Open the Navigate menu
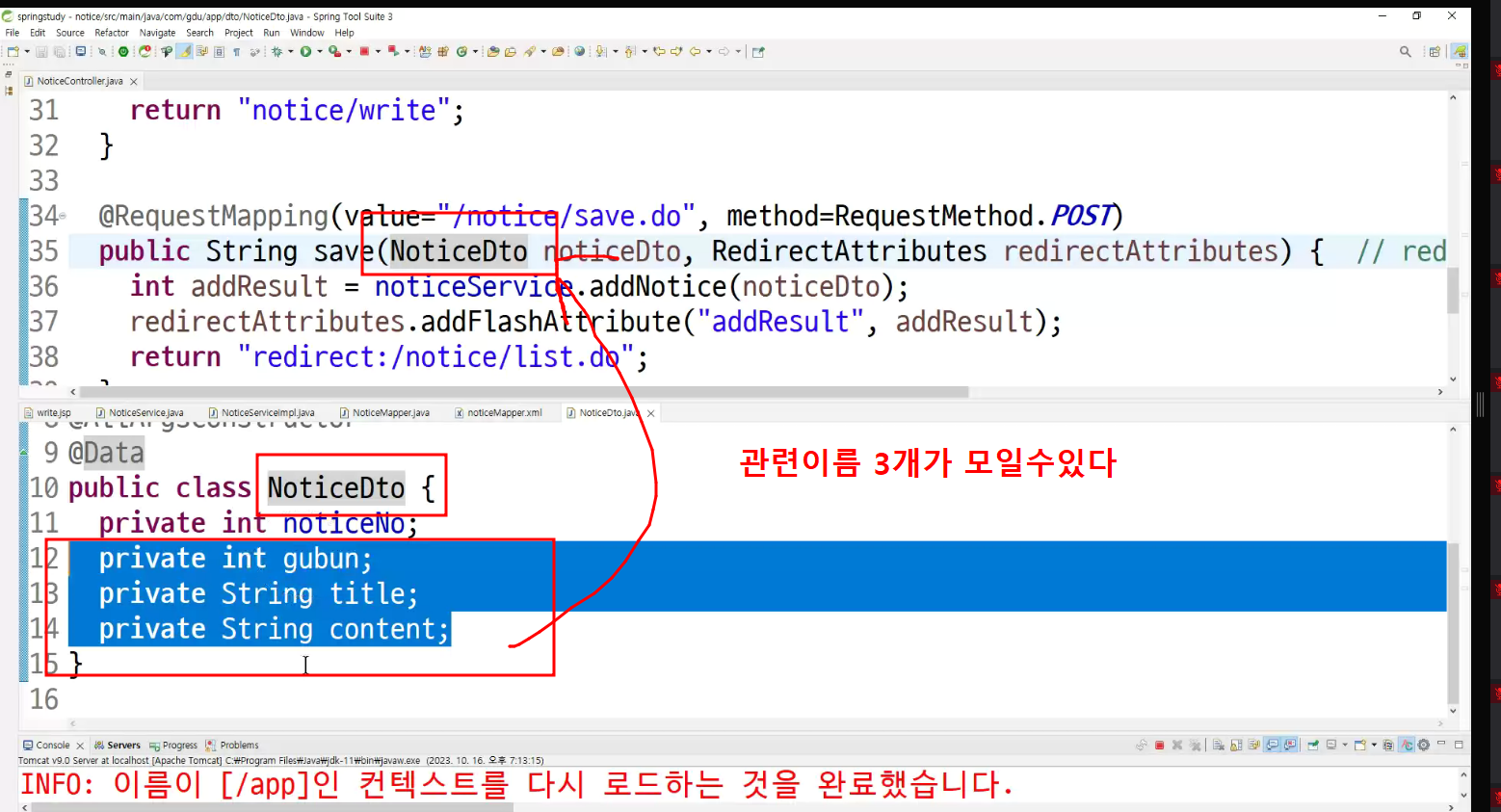The width and height of the screenshot is (1501, 812). coord(158,33)
